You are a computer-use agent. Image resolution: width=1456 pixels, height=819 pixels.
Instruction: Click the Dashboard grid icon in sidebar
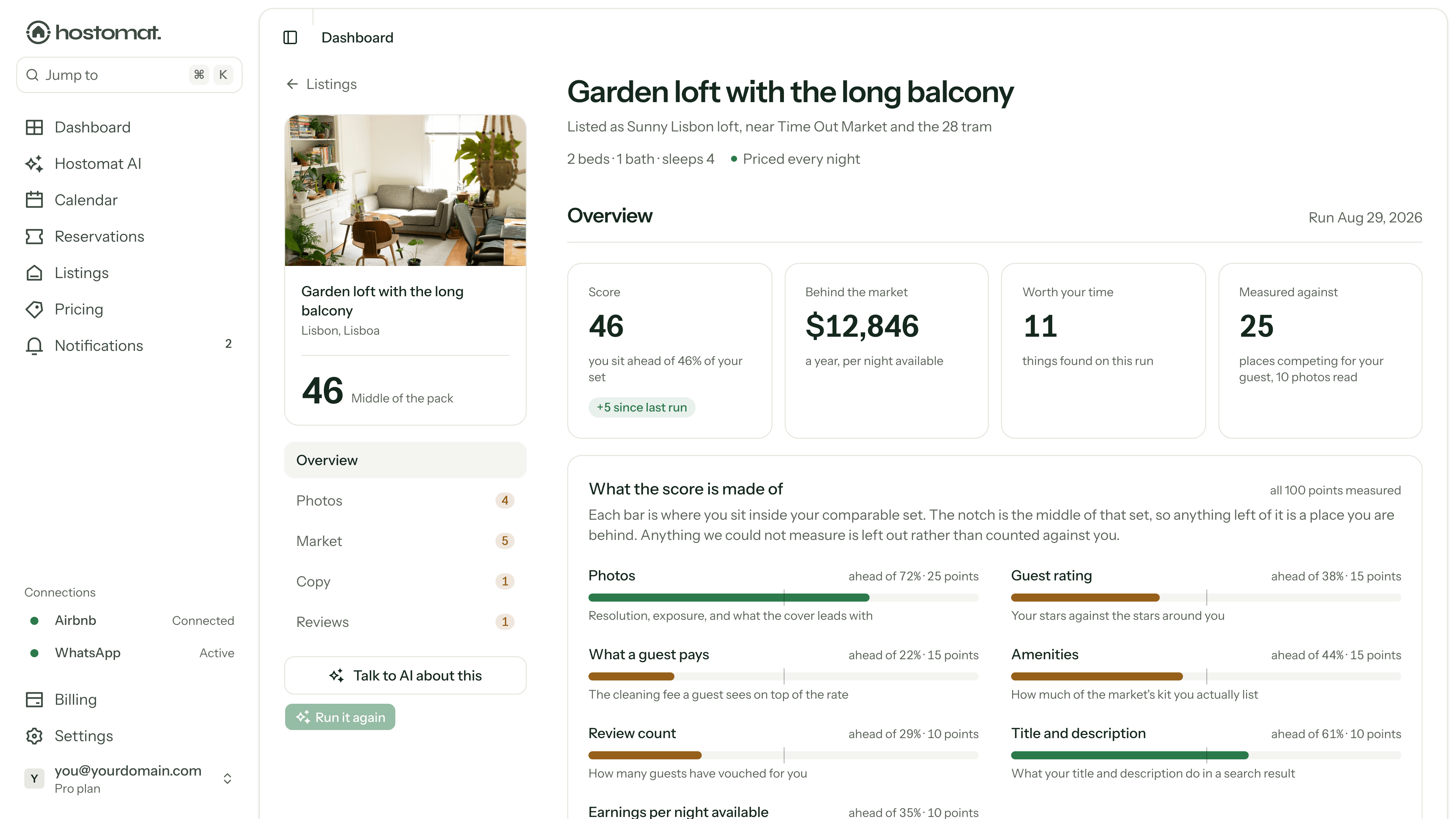tap(34, 127)
